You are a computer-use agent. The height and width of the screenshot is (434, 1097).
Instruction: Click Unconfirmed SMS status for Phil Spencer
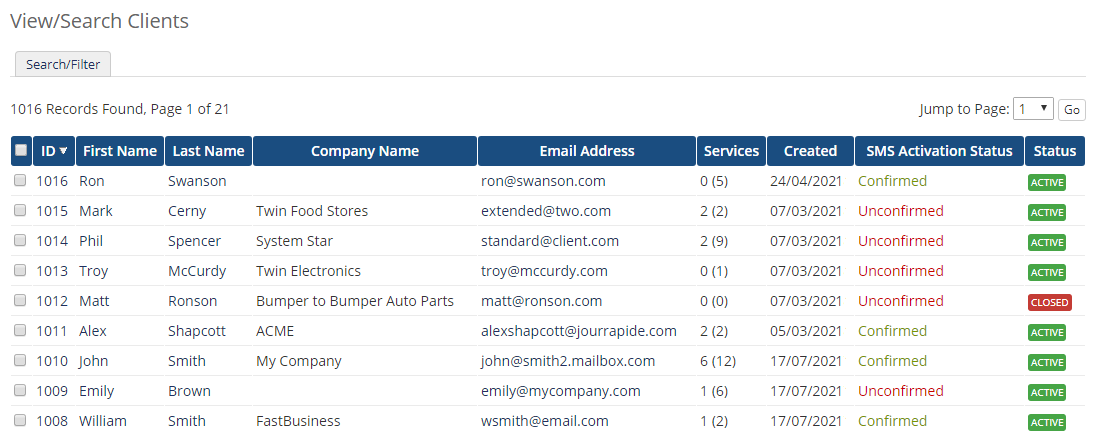[900, 241]
